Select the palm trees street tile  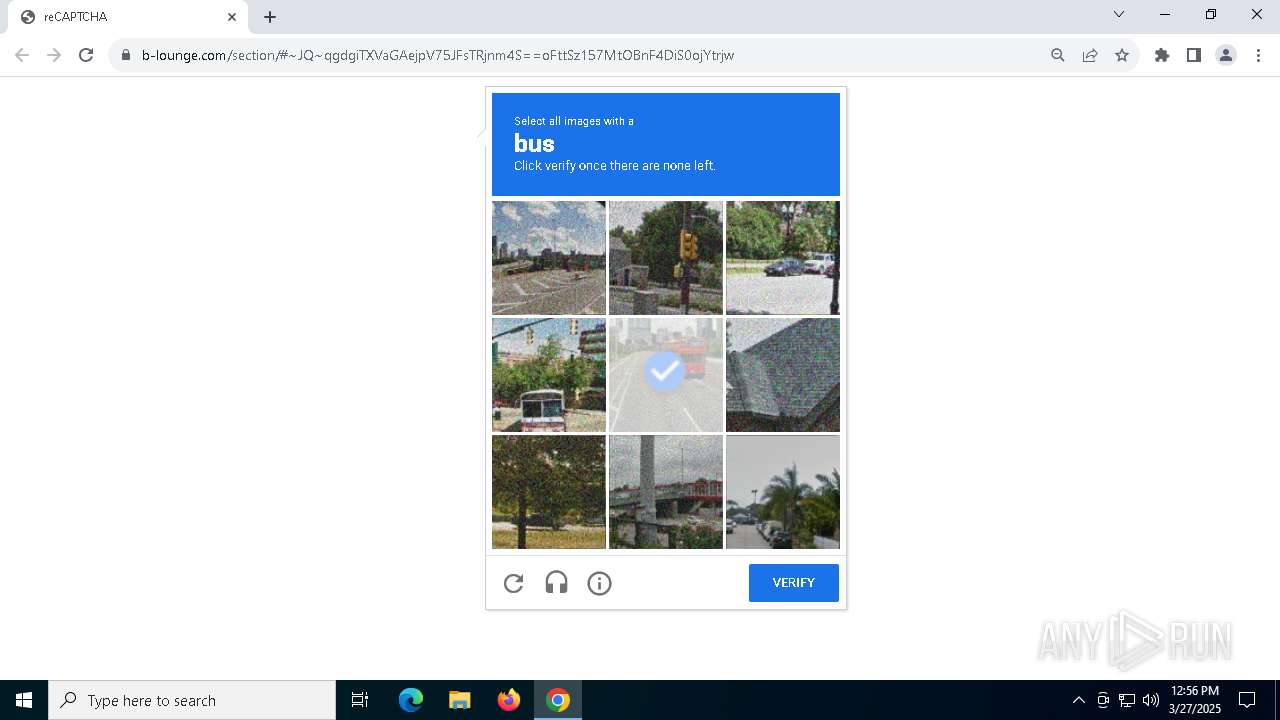point(783,492)
